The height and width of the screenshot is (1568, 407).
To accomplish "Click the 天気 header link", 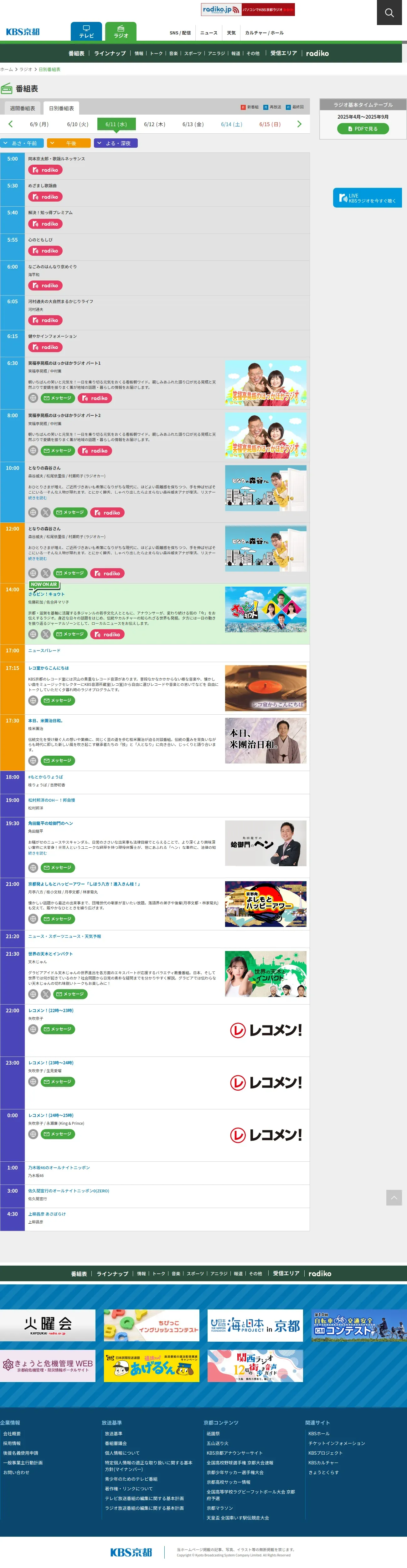I will coord(231,33).
